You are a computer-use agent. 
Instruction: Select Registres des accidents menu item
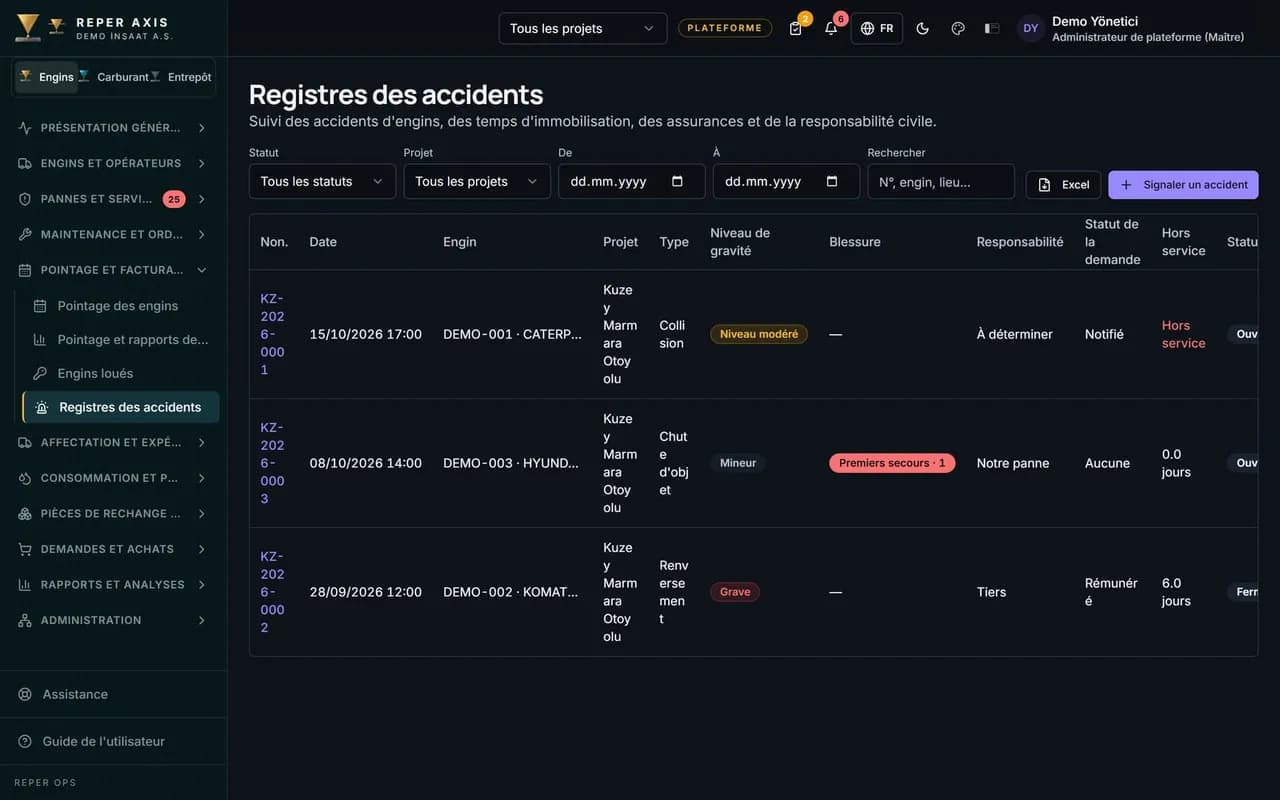tap(120, 407)
